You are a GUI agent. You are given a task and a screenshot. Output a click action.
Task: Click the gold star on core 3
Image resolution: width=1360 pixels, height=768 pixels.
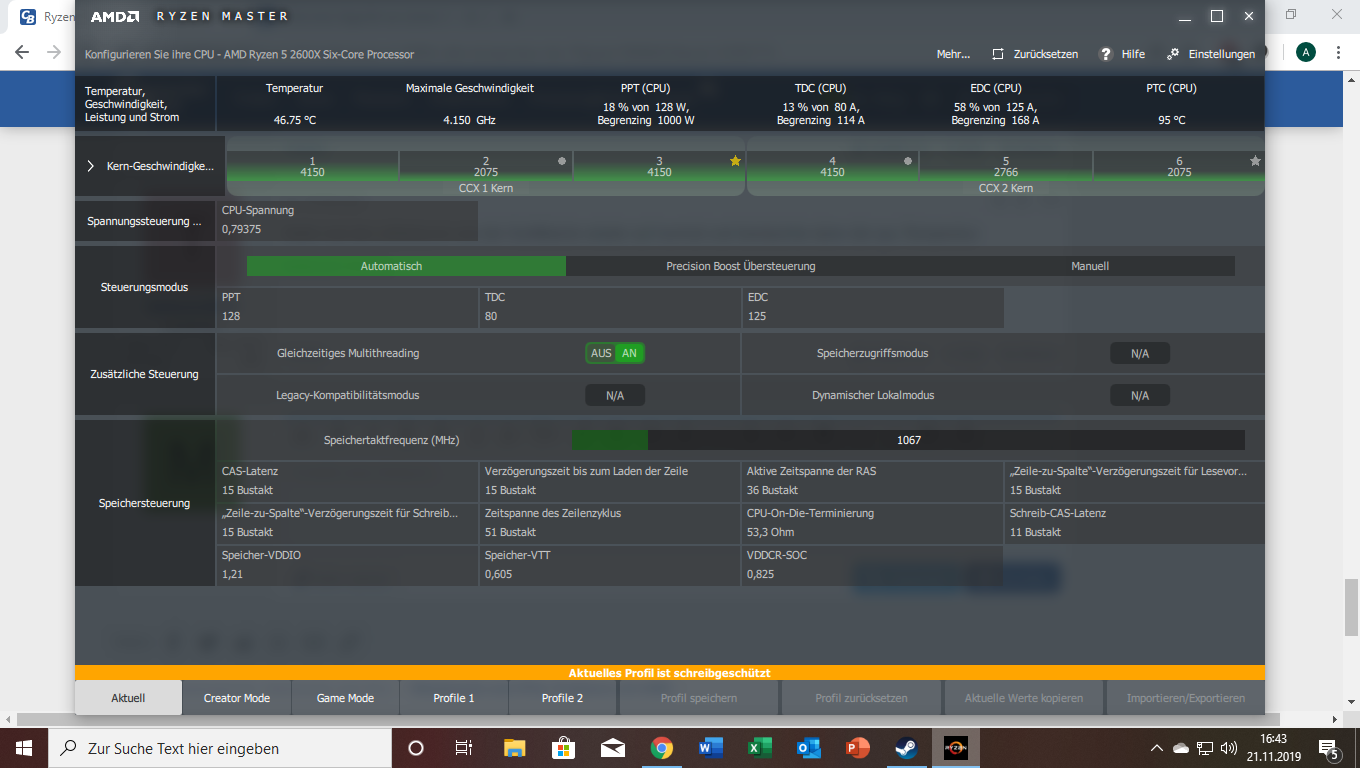tap(736, 160)
